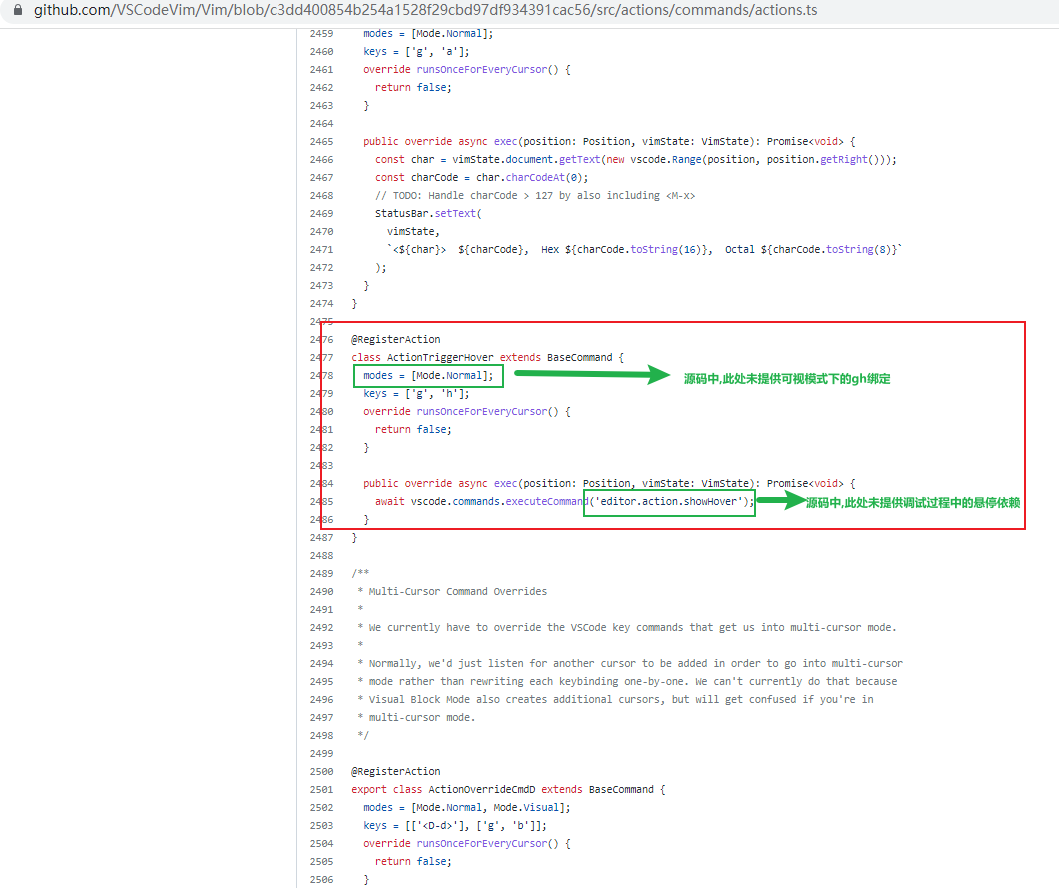Click line number 2501

pyautogui.click(x=321, y=790)
